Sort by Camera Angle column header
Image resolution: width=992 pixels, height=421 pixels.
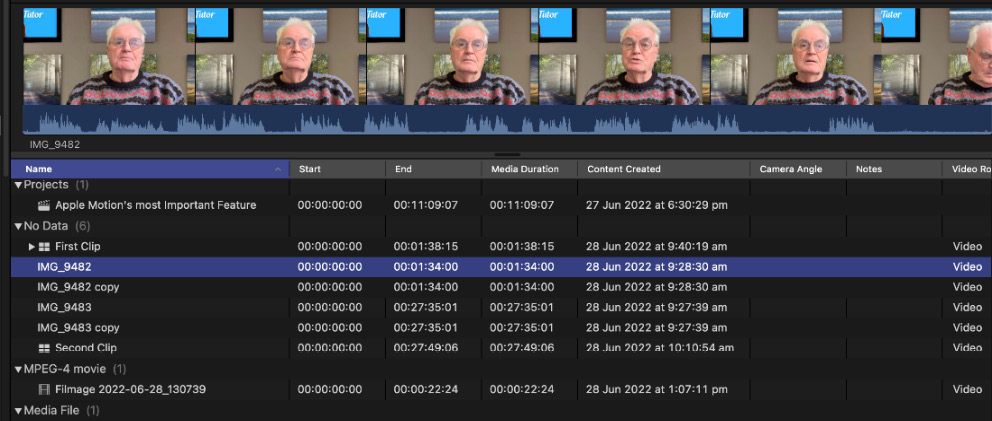(x=798, y=169)
